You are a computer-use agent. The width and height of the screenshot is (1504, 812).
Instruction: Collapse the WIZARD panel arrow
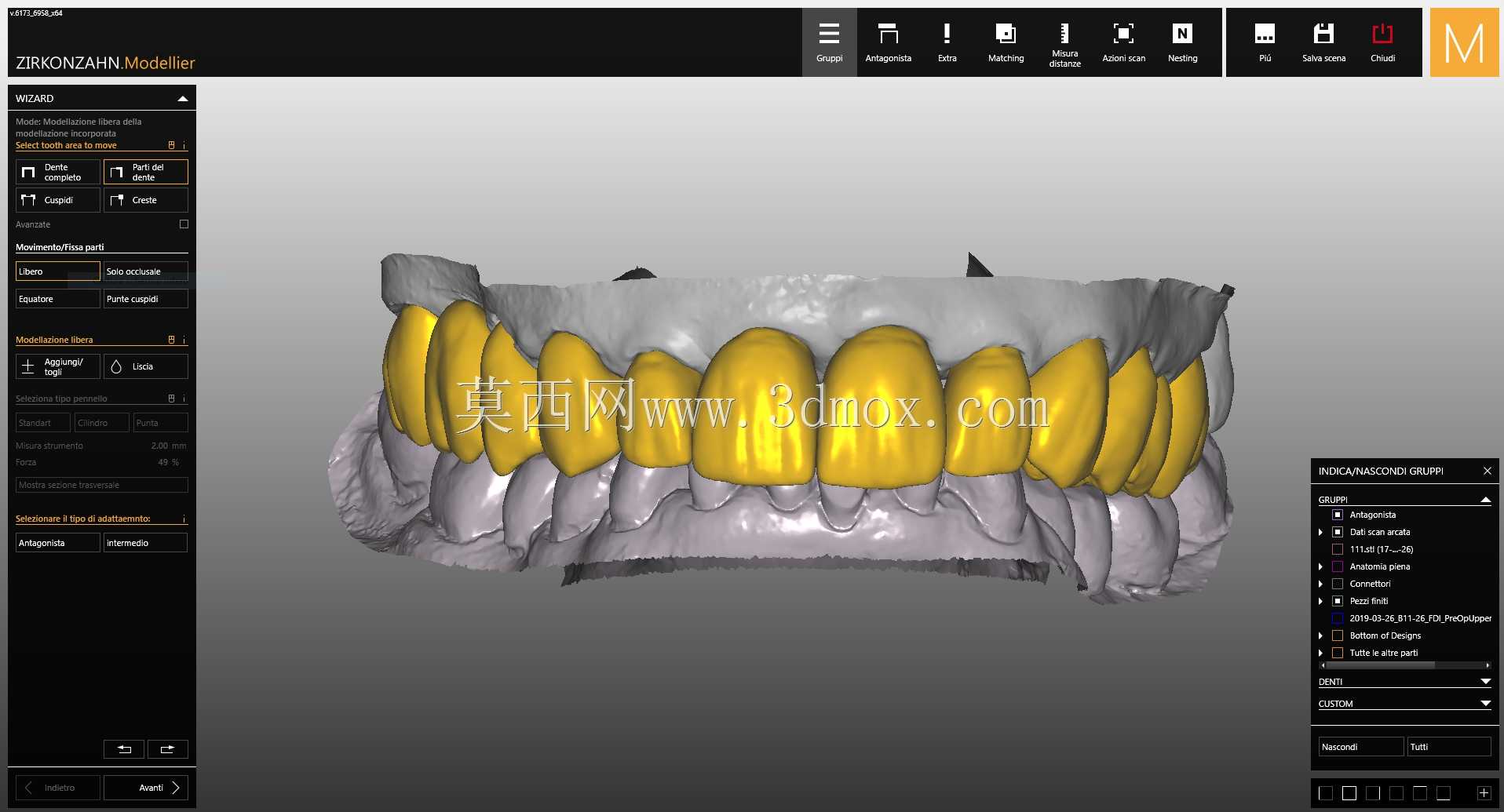[x=183, y=99]
